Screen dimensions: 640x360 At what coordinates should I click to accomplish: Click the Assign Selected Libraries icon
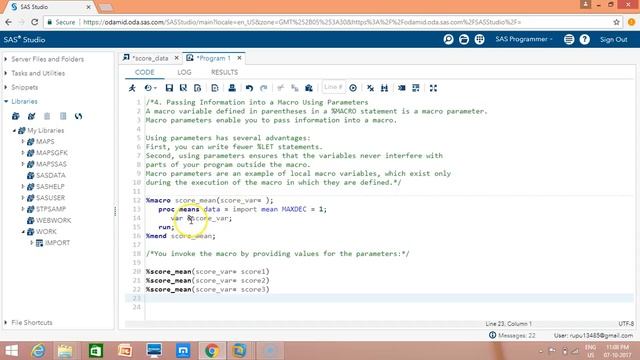coord(31,116)
